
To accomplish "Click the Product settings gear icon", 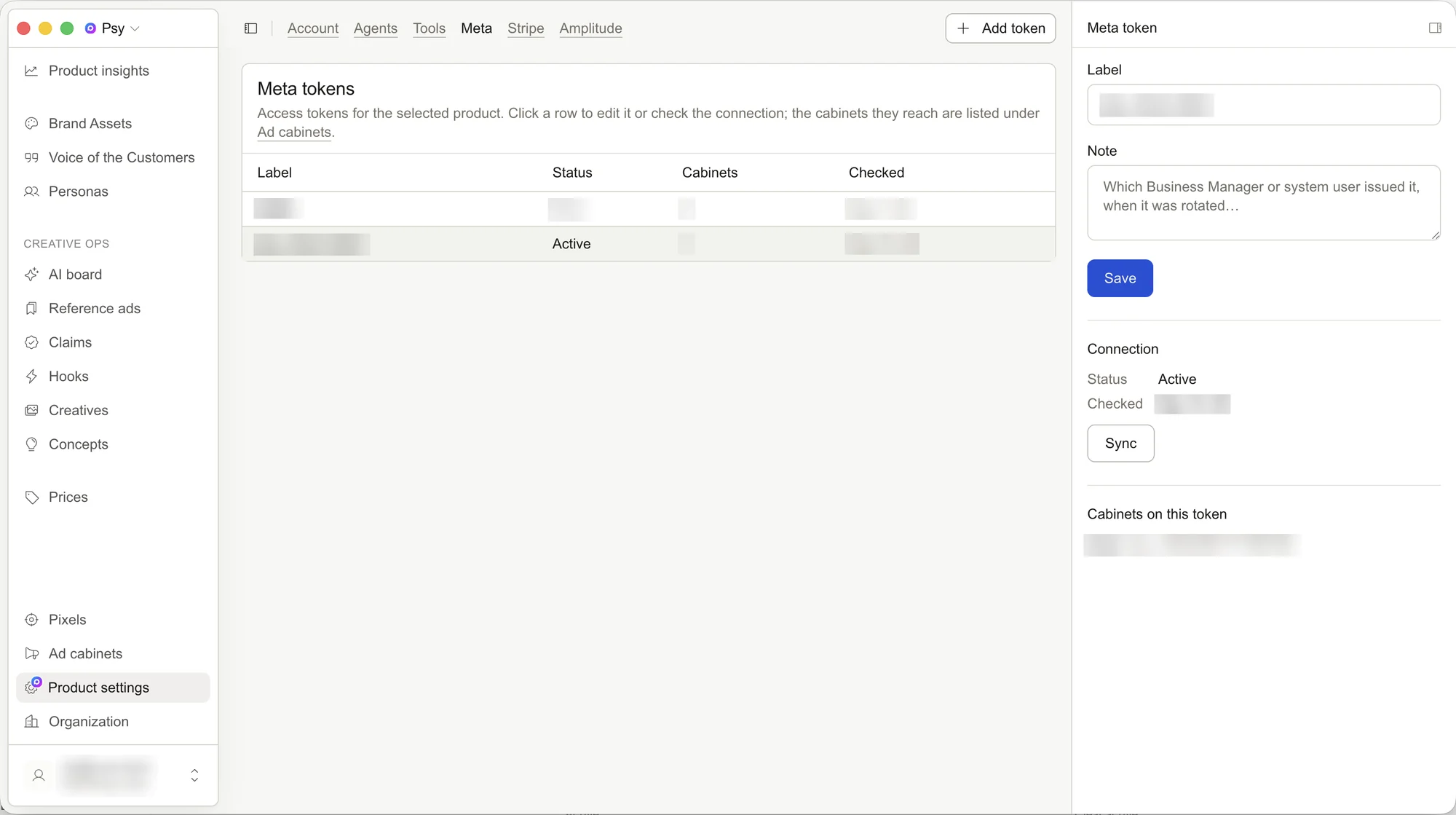I will click(32, 687).
